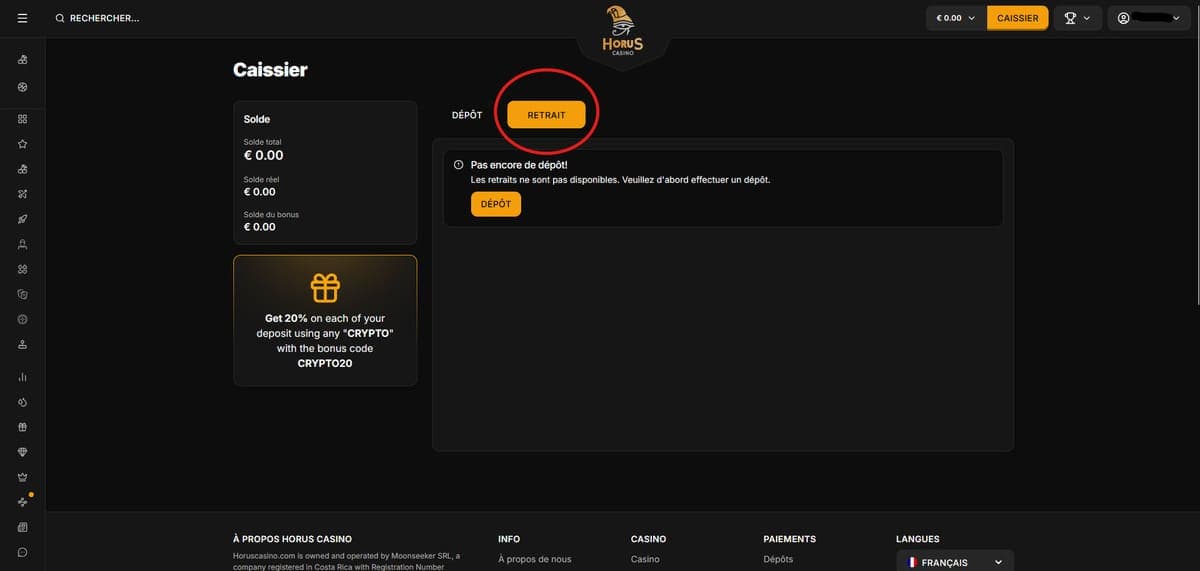This screenshot has width=1200, height=571.
Task: Click the Solde total € 0.00 value
Action: (x=264, y=155)
